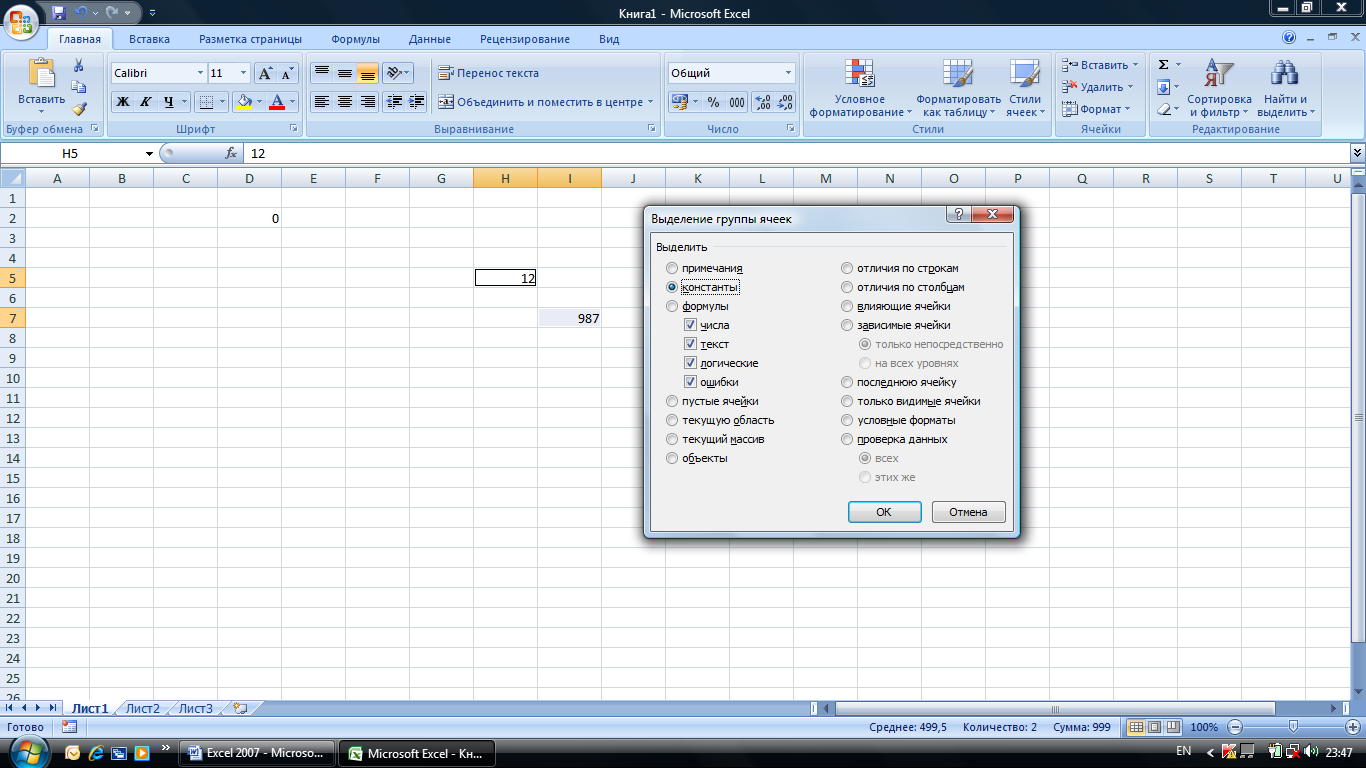Center text horizontally
This screenshot has width=1366, height=768.
pyautogui.click(x=345, y=102)
